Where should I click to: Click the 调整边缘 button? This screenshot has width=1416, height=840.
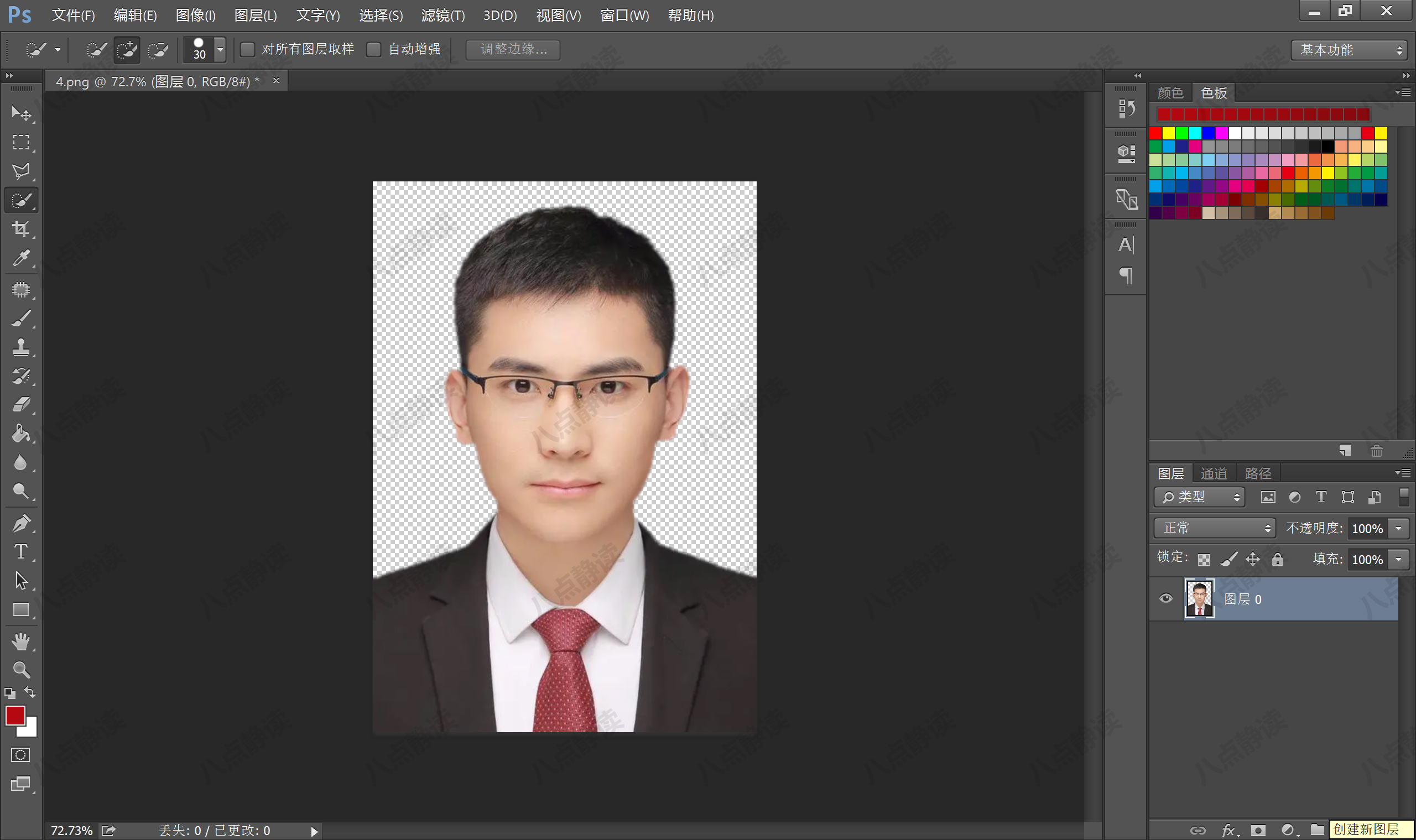[512, 50]
